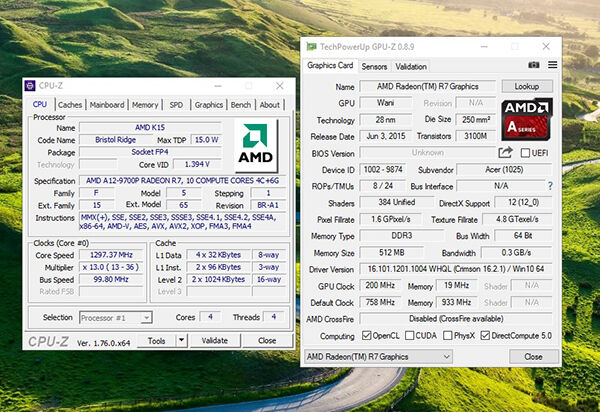Click the Bus Speed value 99.80 MHz

tap(111, 279)
